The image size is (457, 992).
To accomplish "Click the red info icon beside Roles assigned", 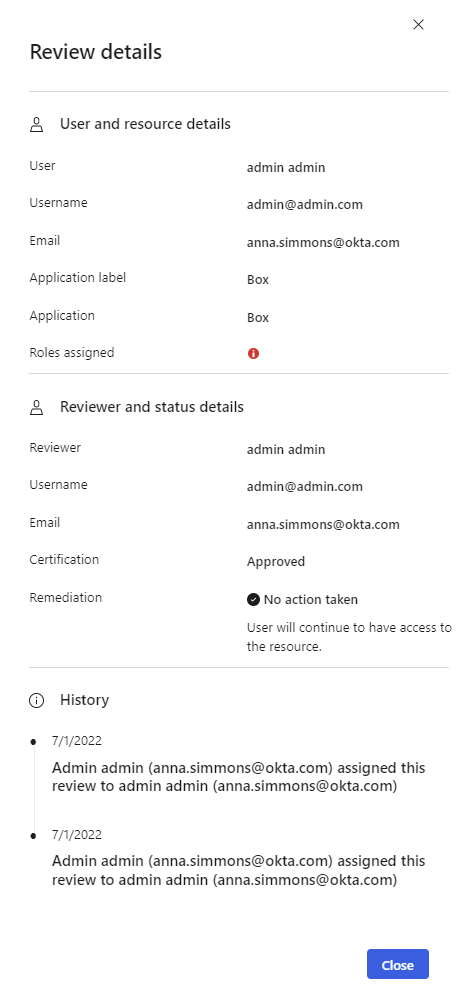I will 253,354.
